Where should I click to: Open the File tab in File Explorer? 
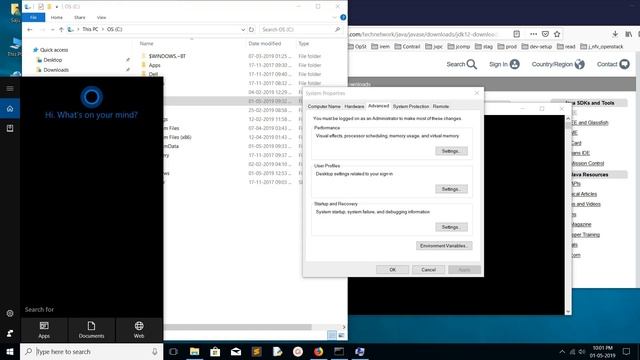point(33,18)
